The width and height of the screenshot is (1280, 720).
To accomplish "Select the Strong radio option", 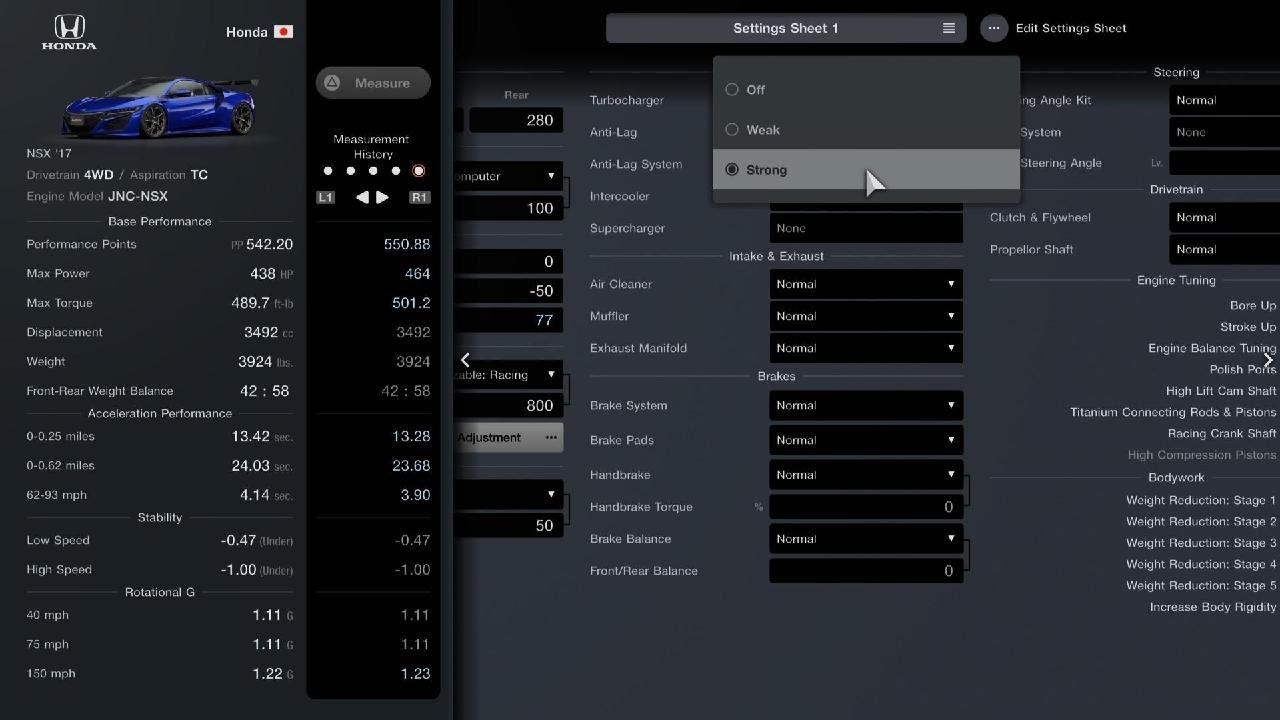I will (x=732, y=170).
